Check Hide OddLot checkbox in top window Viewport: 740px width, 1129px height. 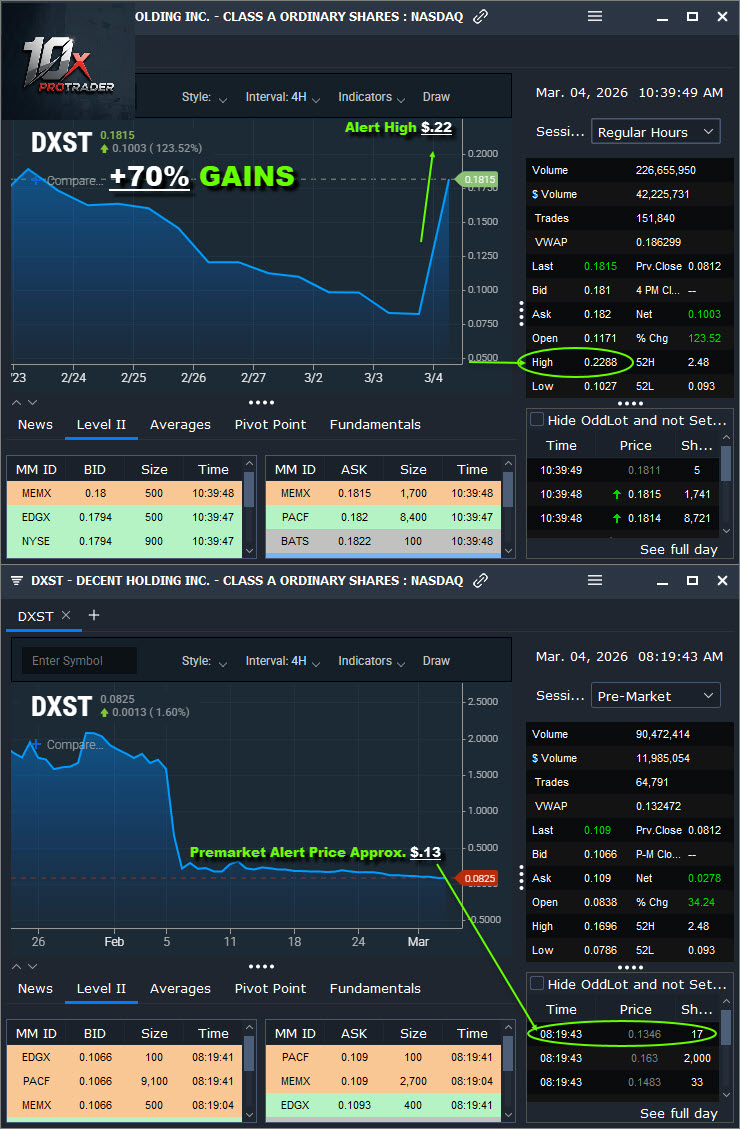pos(537,420)
